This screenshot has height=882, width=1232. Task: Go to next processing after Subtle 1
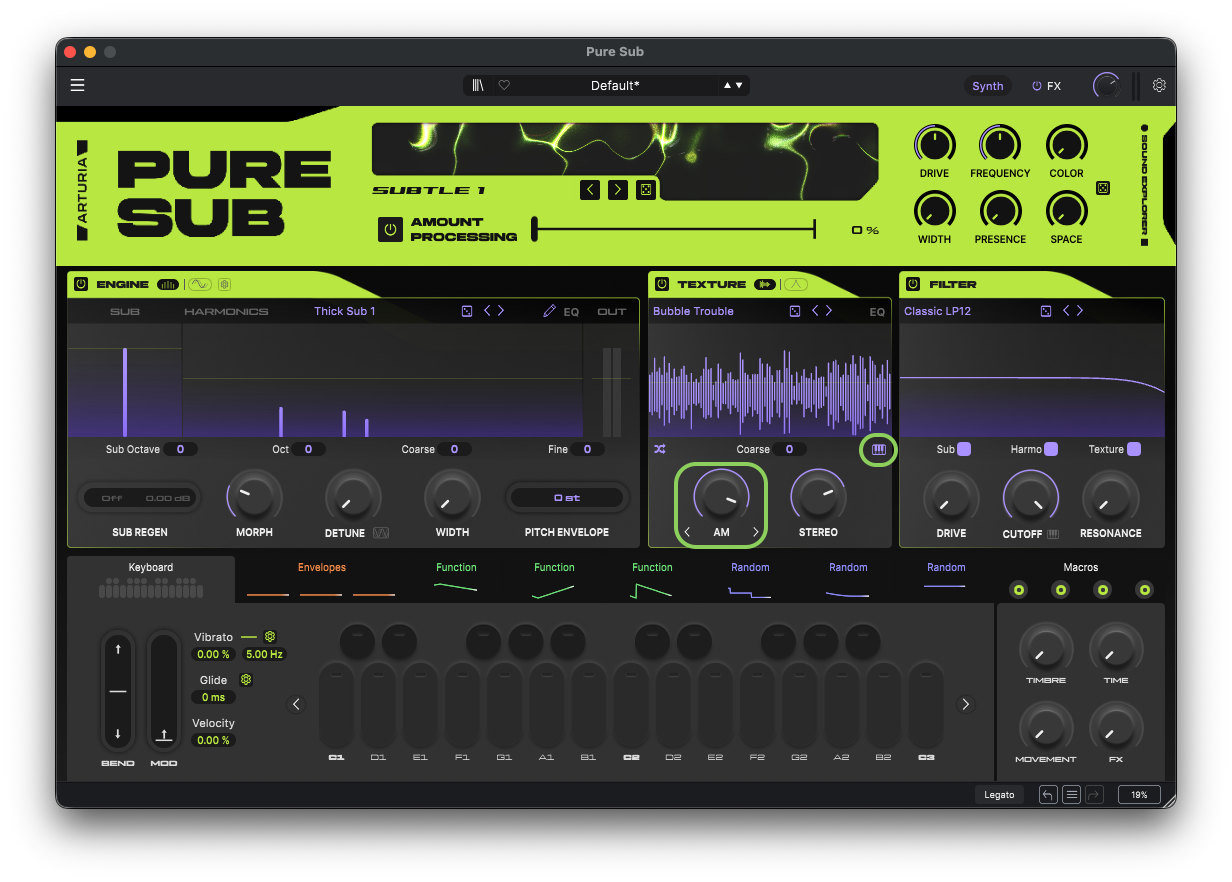(618, 189)
